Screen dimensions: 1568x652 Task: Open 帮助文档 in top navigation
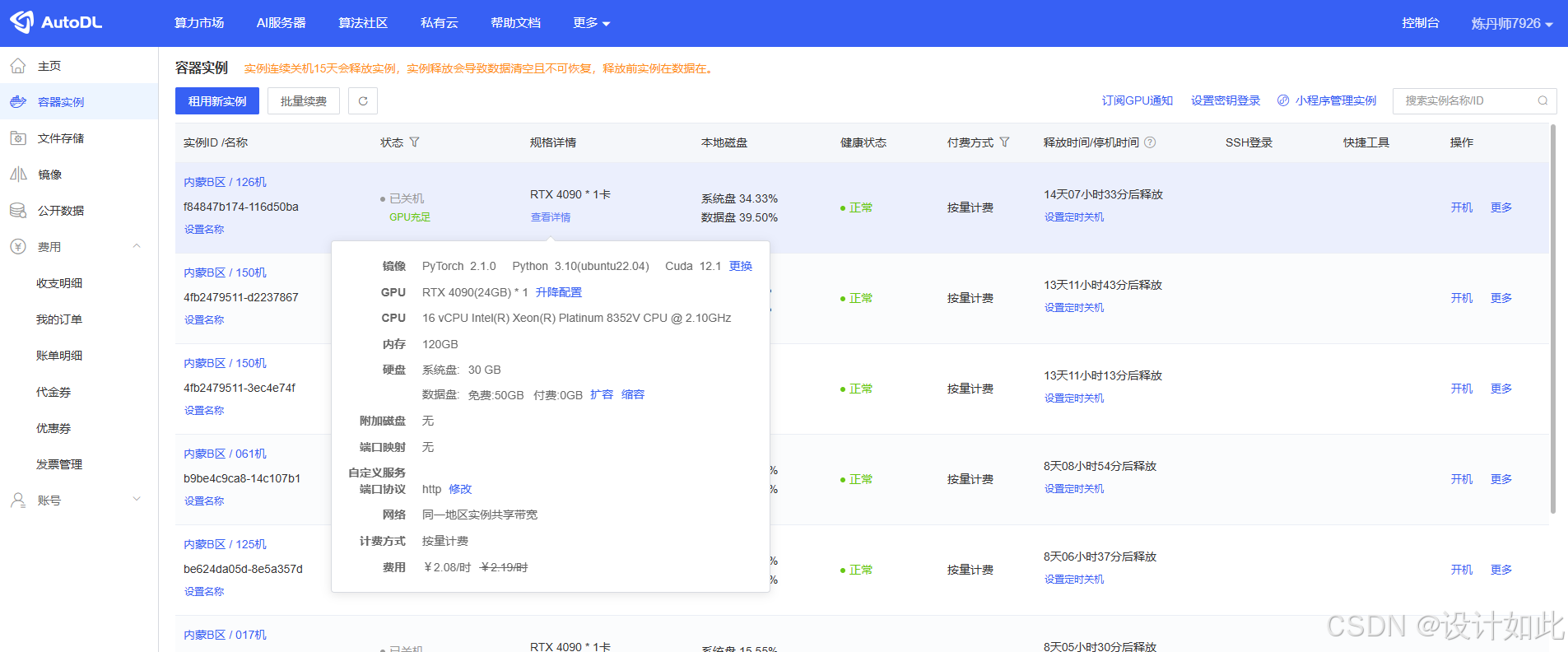pos(515,23)
